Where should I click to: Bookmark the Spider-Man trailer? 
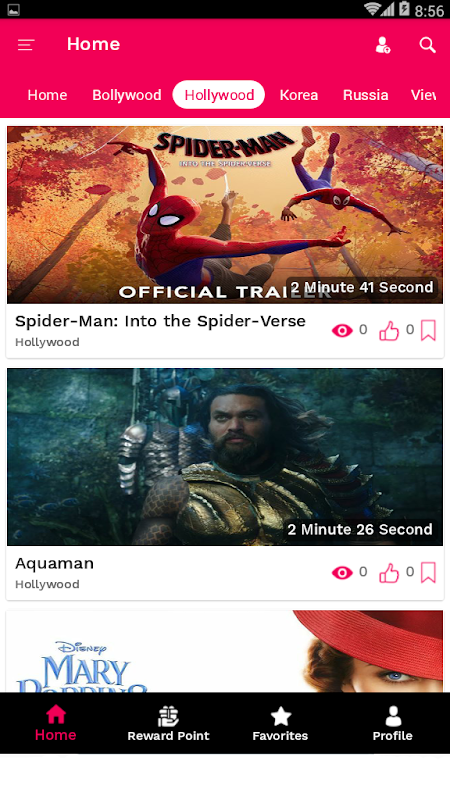click(428, 331)
